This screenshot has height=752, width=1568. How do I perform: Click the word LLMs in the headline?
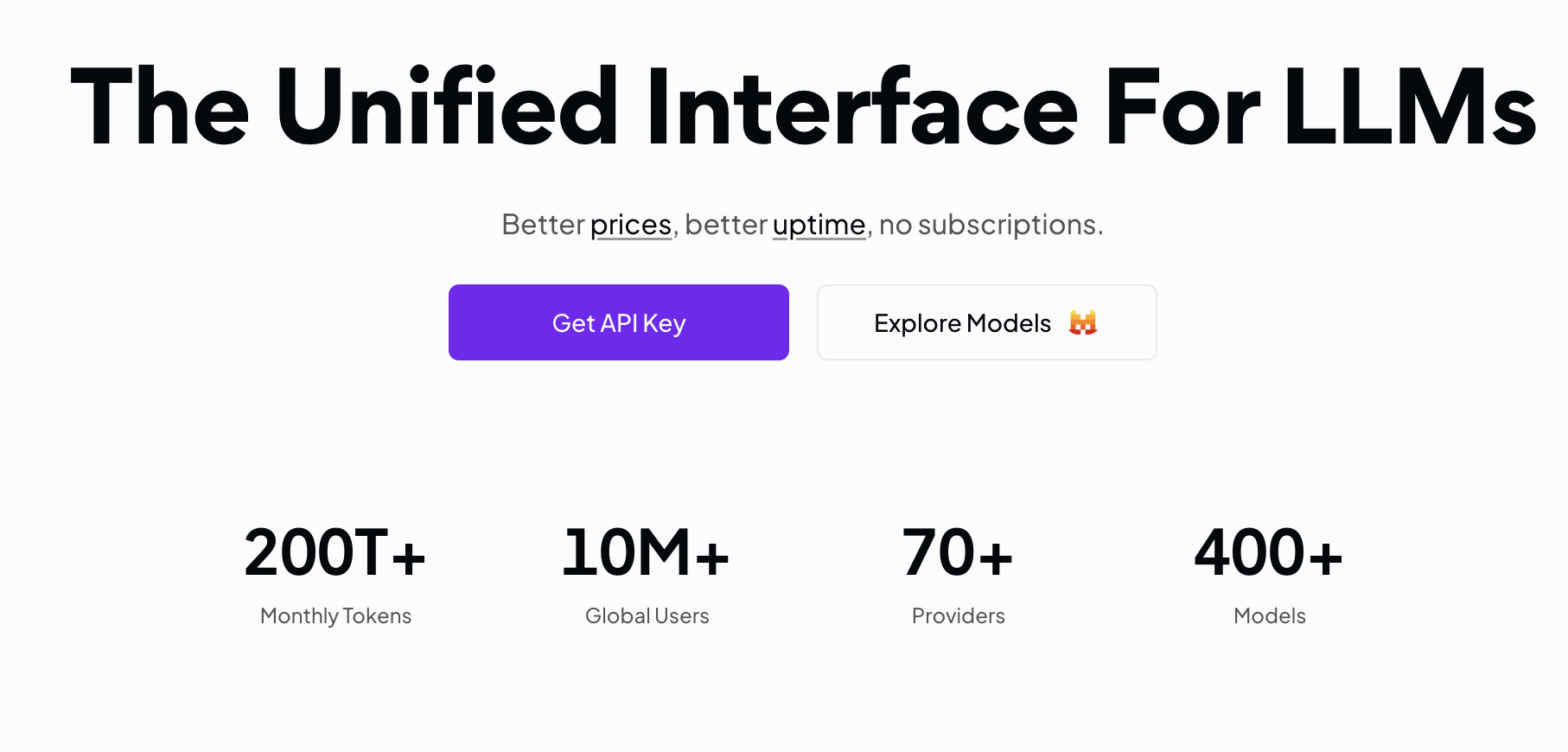[1411, 106]
